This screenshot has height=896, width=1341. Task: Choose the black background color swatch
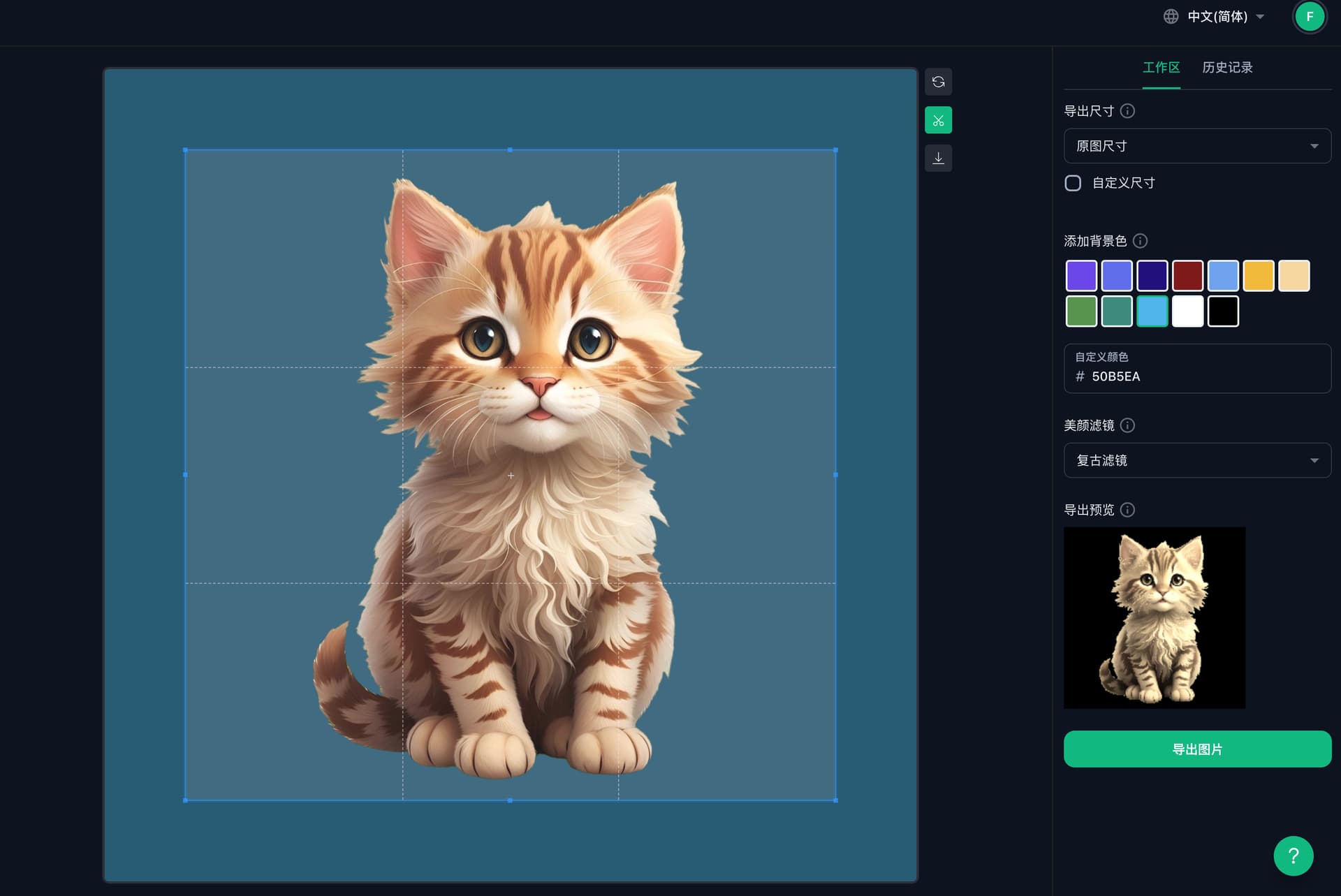(1223, 311)
